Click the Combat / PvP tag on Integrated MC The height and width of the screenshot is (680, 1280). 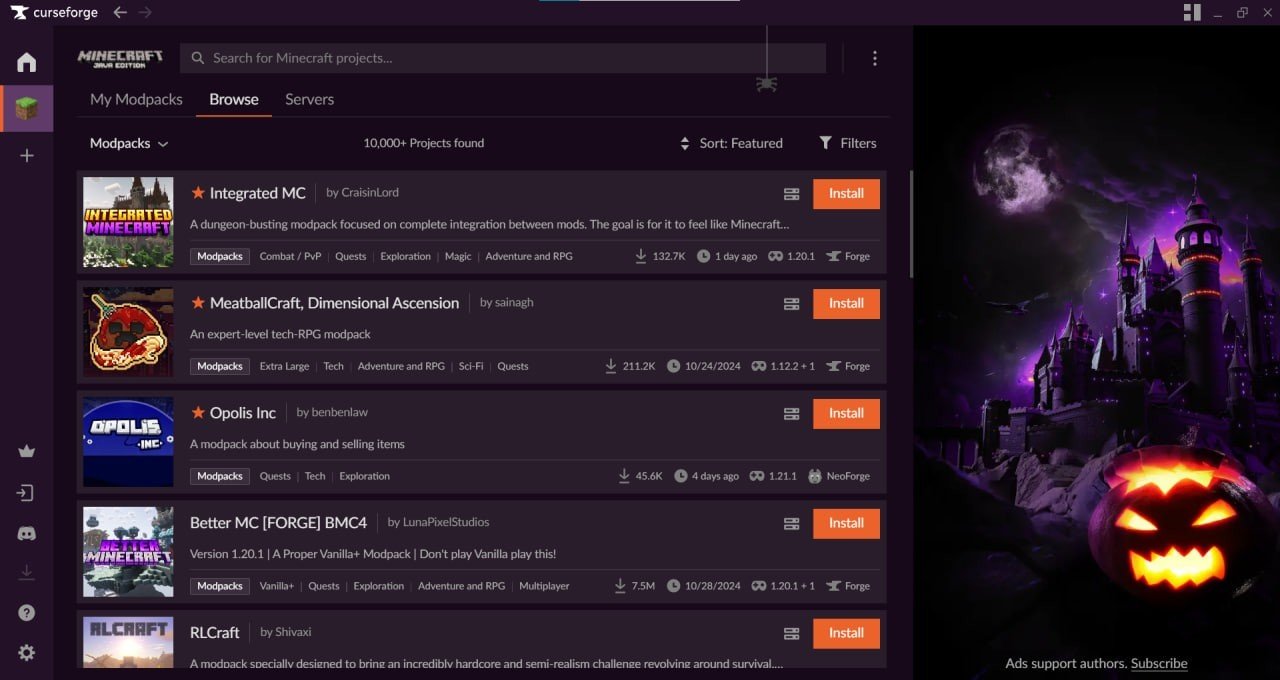pos(290,256)
